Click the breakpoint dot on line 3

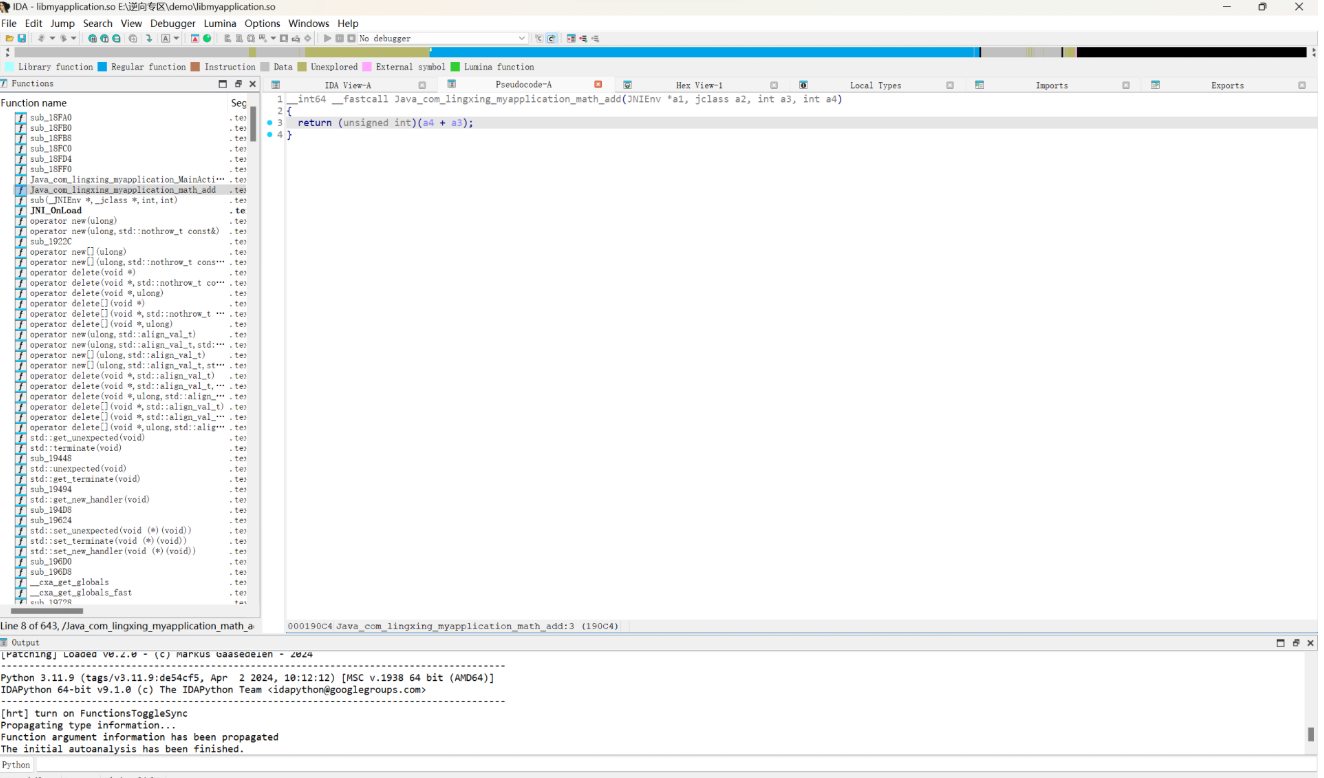click(270, 123)
